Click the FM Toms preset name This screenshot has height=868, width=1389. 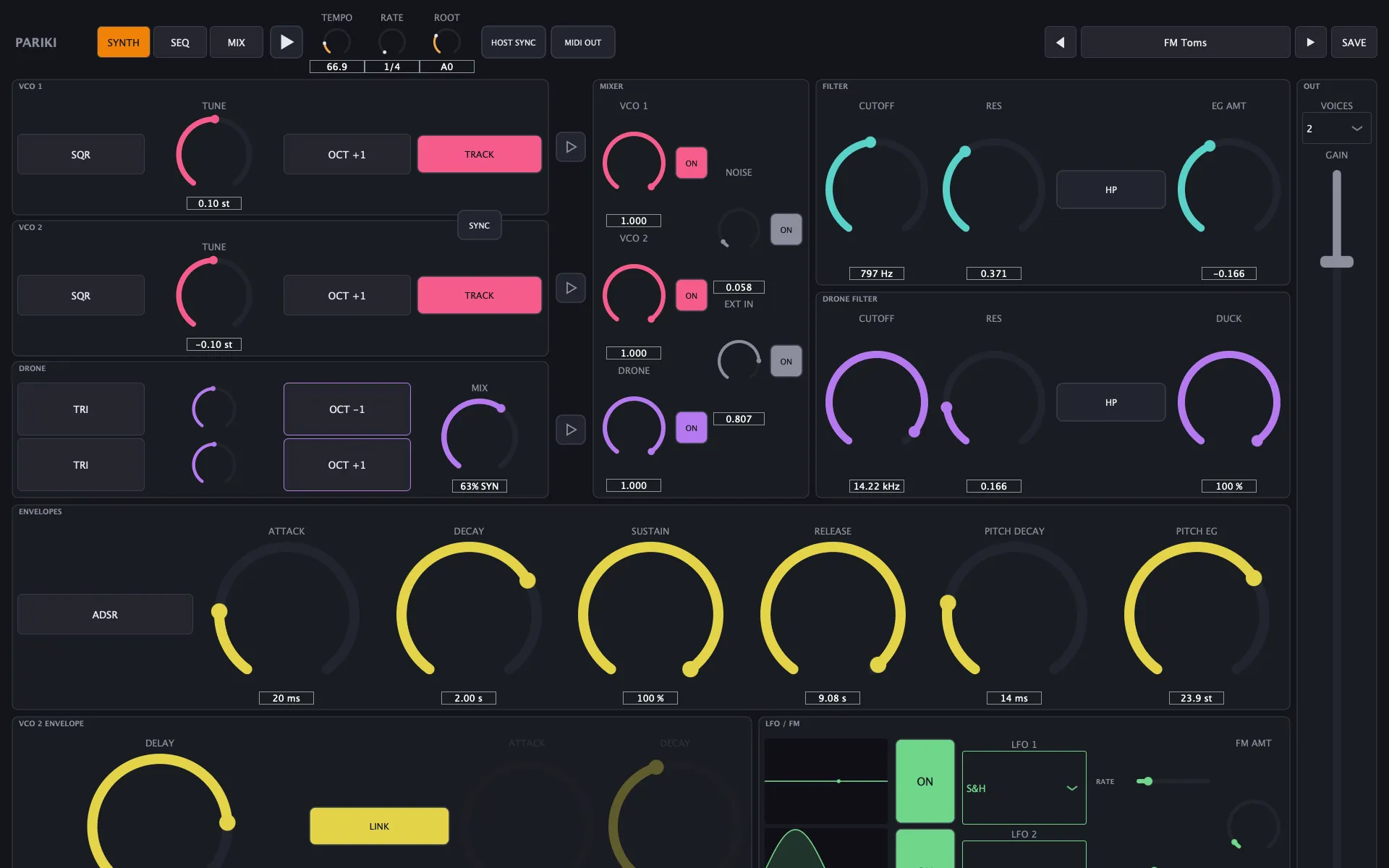coord(1185,42)
